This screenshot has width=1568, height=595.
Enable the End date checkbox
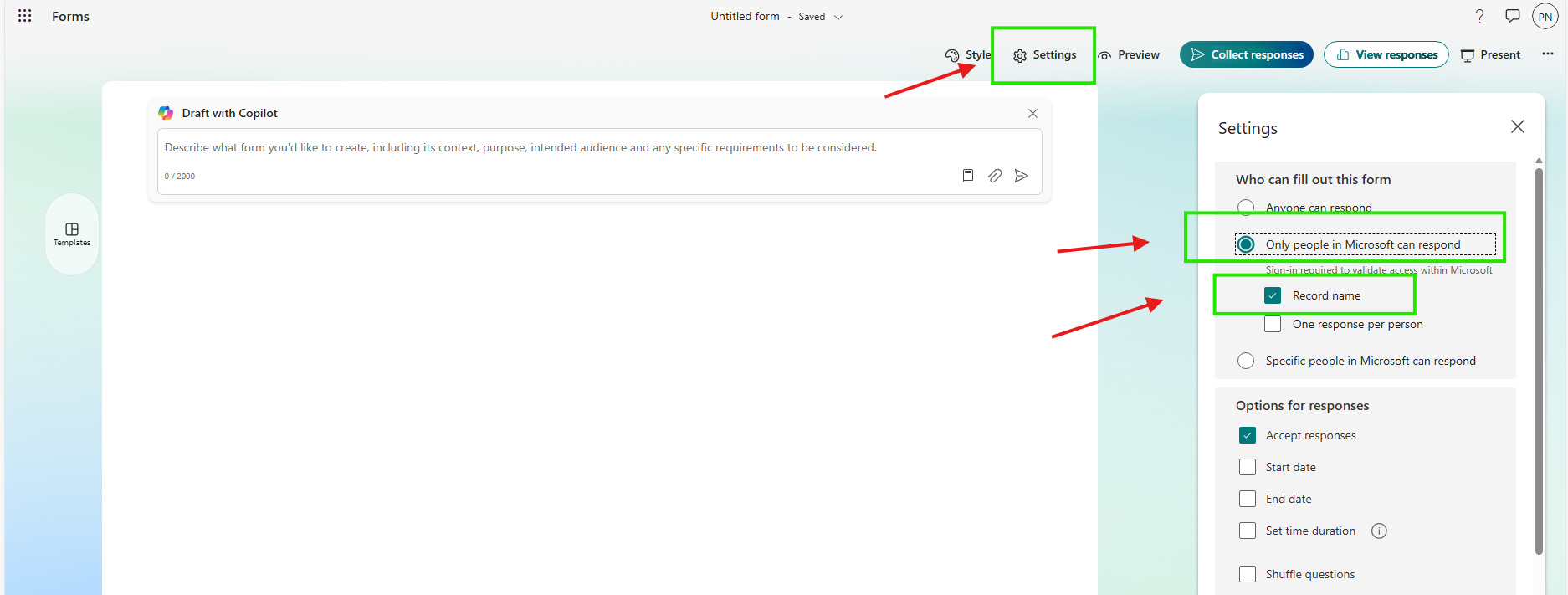tap(1248, 499)
